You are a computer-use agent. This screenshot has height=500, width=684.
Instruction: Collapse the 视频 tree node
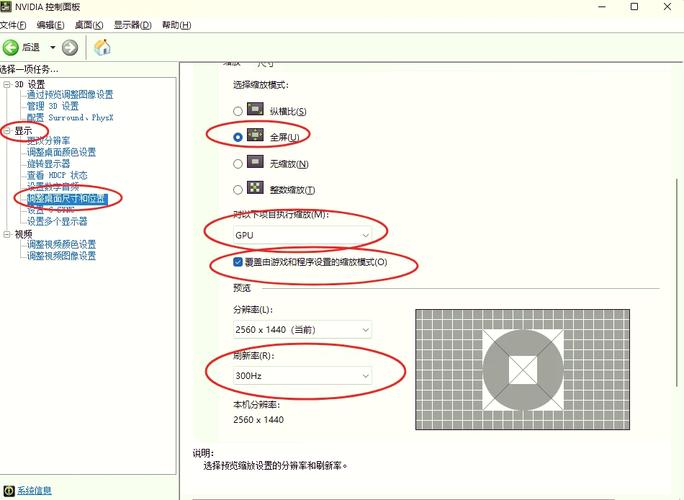point(7,234)
